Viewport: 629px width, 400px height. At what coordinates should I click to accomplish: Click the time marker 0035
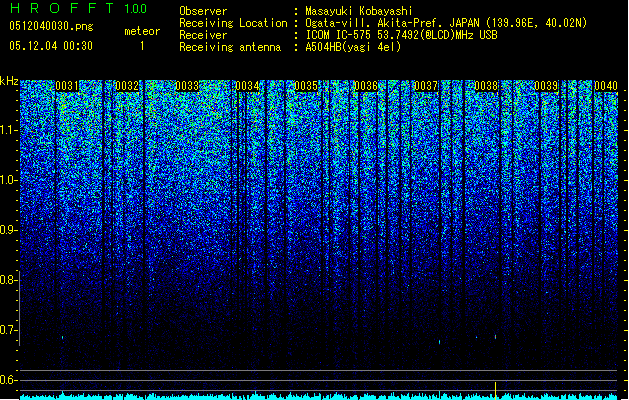pyautogui.click(x=306, y=86)
